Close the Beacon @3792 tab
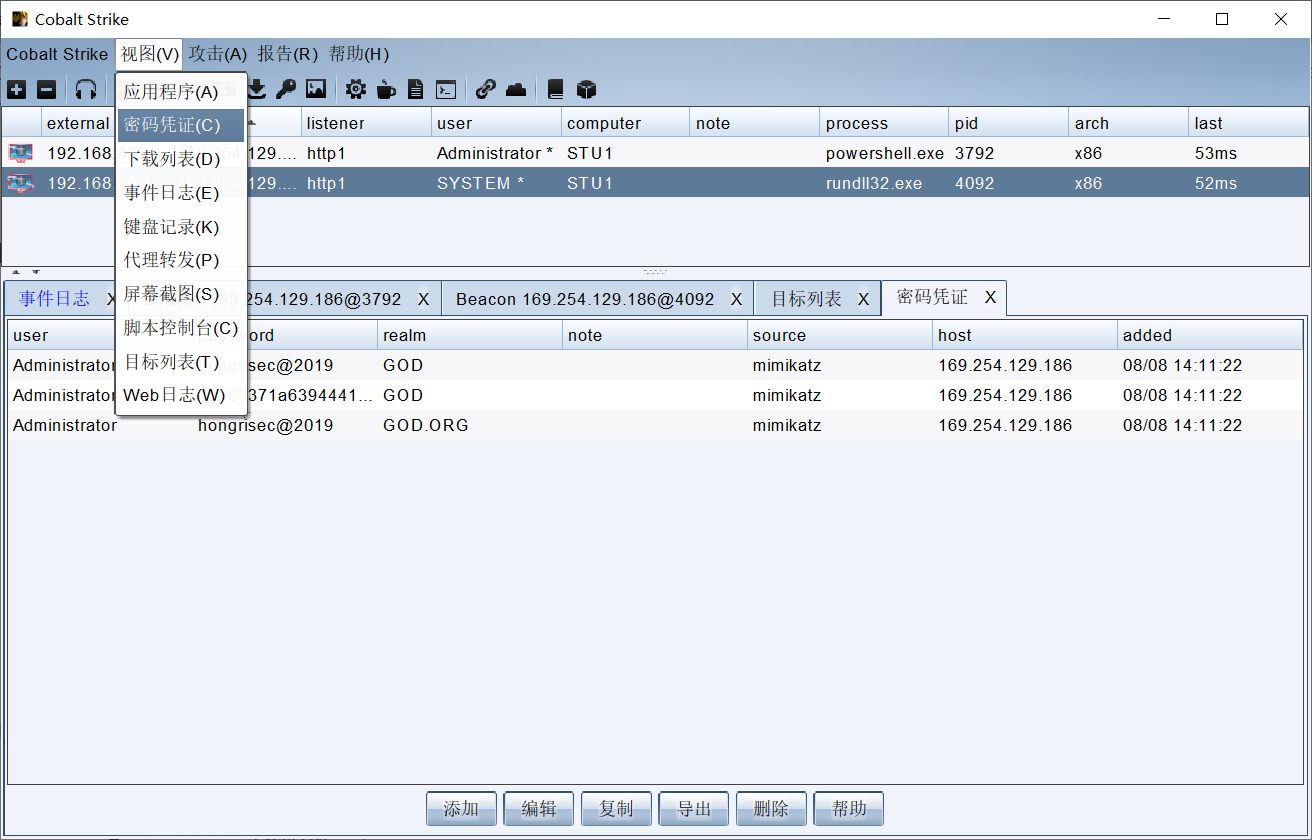The height and width of the screenshot is (840, 1312). point(423,299)
